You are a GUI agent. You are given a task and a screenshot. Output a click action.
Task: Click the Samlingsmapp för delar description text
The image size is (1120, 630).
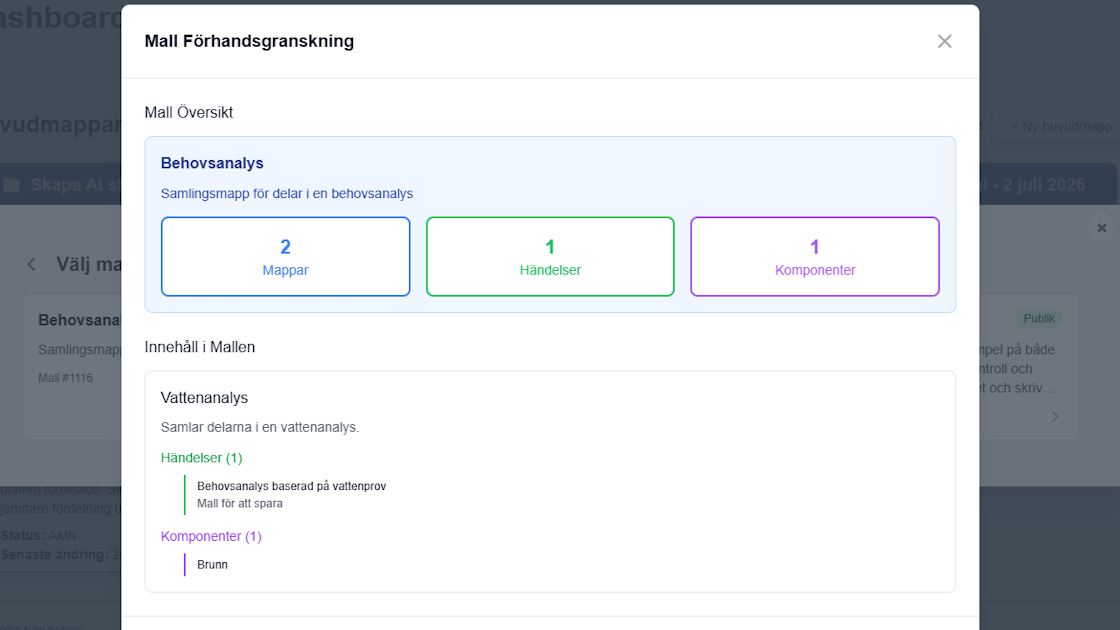coord(286,194)
